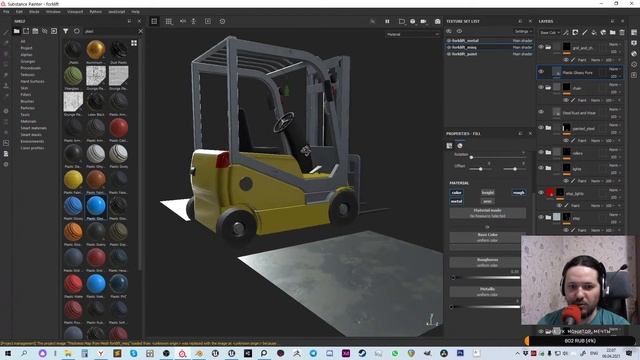Add a folder in the Layers panel
Viewport: 640px width, 360px height.
(x=613, y=32)
